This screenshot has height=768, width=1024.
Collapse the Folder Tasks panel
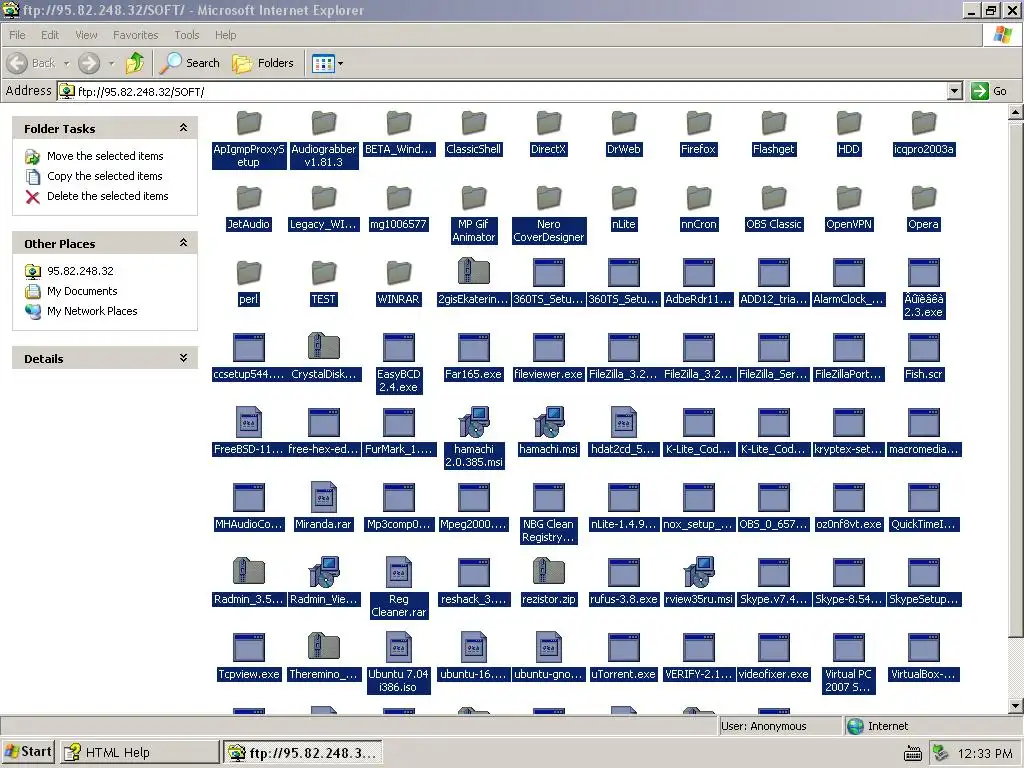[x=184, y=128]
